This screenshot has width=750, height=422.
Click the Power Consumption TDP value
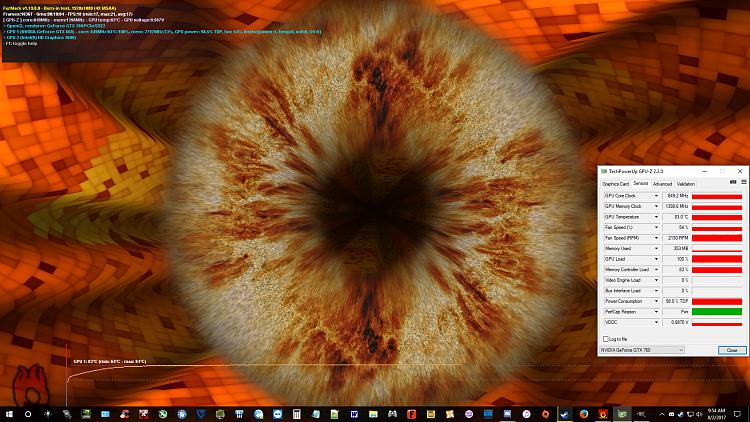(675, 301)
